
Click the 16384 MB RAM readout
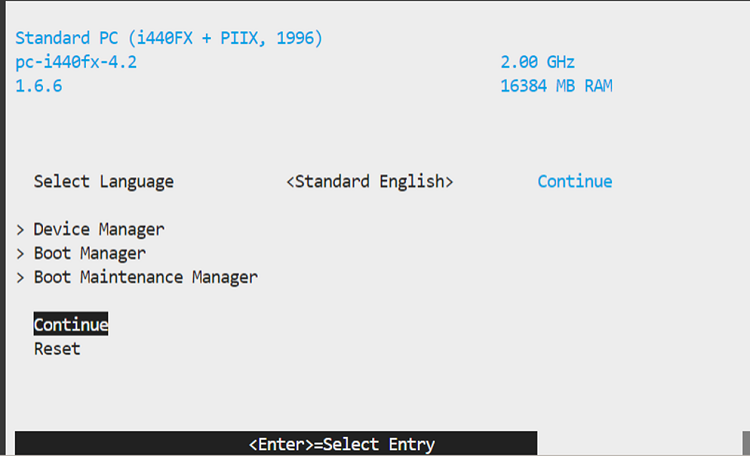pos(556,86)
